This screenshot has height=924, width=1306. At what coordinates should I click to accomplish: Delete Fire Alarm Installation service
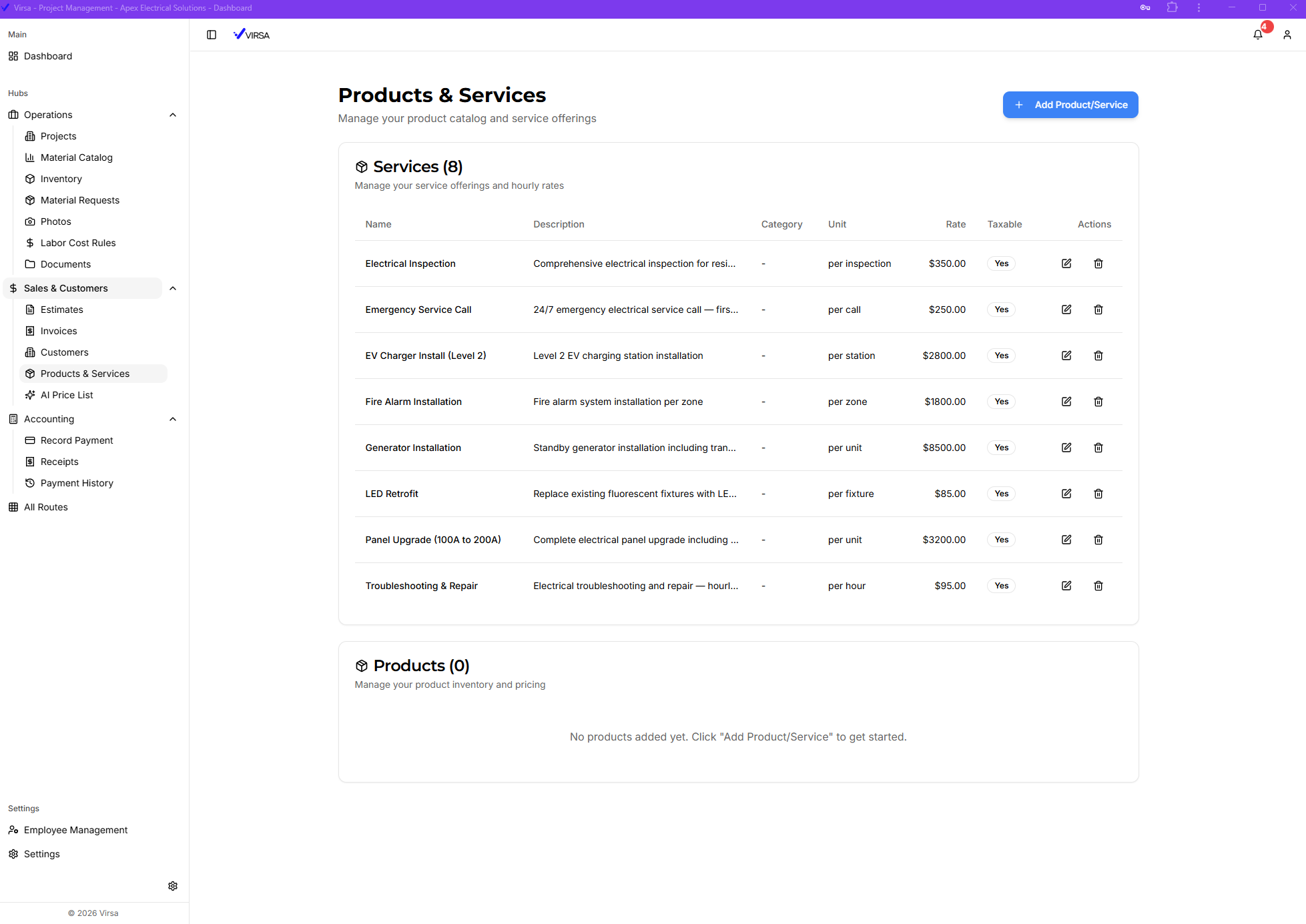coord(1098,402)
